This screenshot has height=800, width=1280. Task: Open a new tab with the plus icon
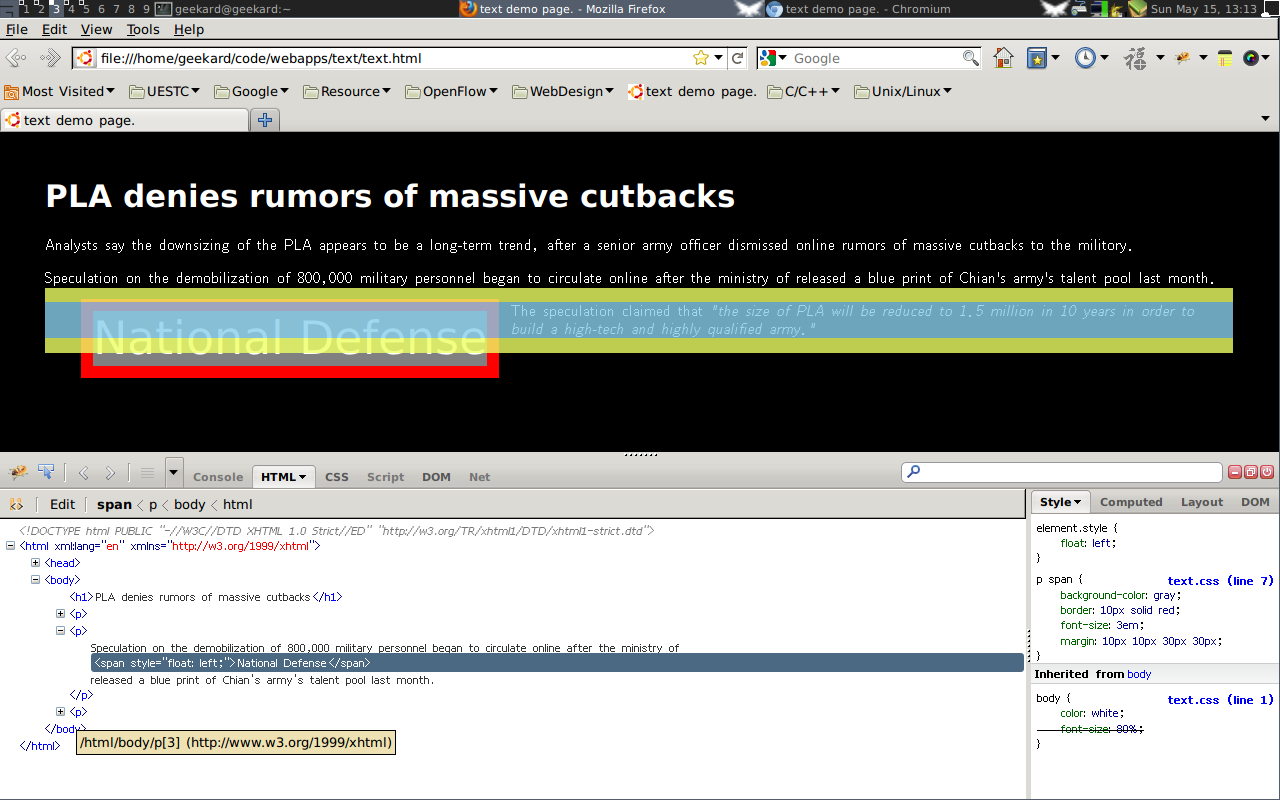pos(265,120)
